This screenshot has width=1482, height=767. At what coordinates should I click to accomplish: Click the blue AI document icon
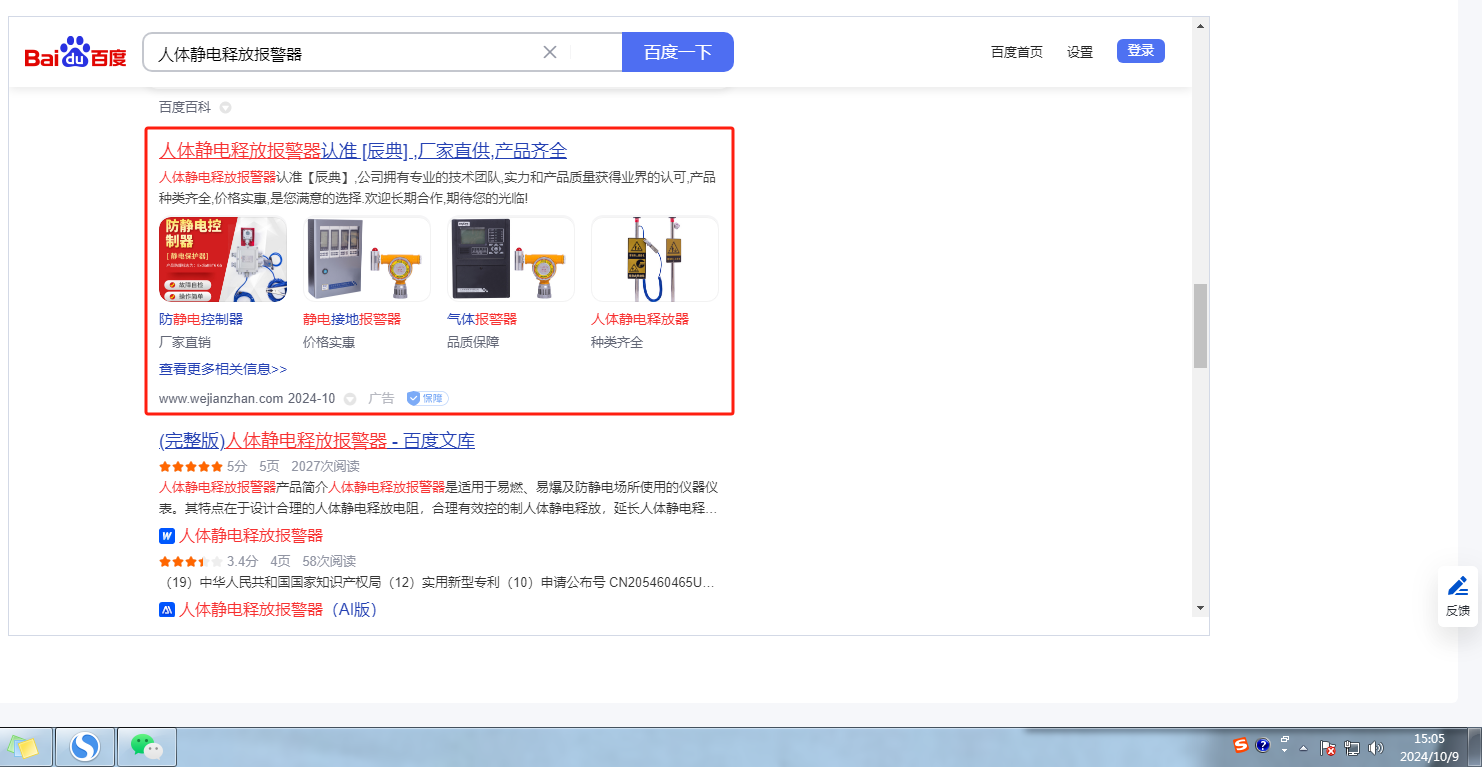(167, 609)
